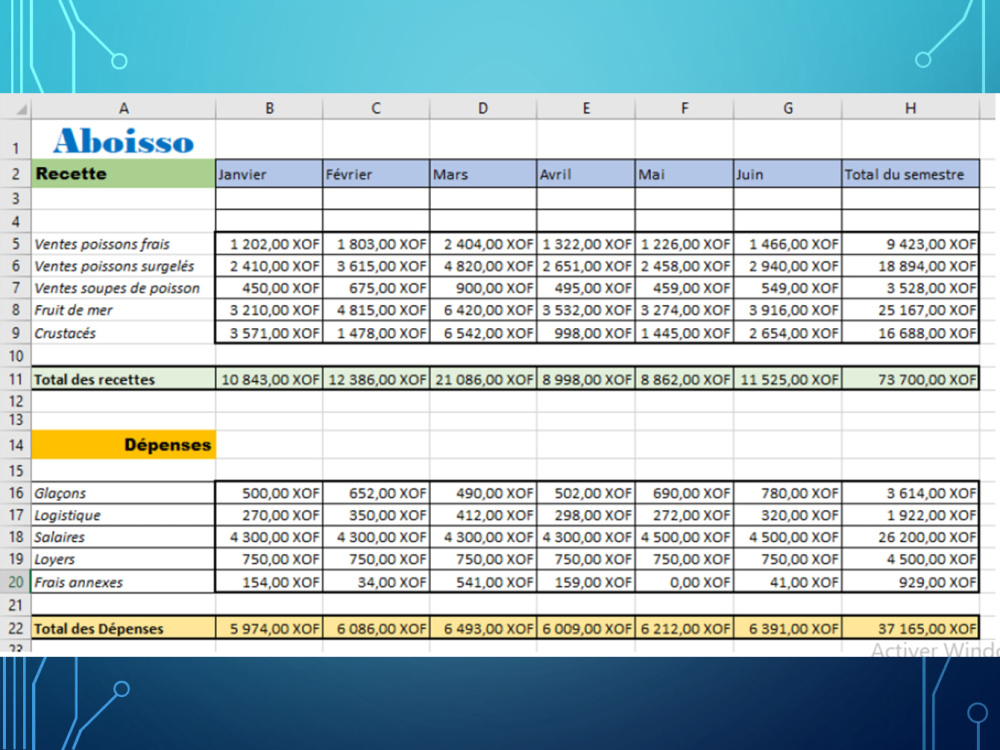Click cell with 4 500,00 XOF in Loyers row
Screen dimensions: 1000x750
tap(910, 559)
